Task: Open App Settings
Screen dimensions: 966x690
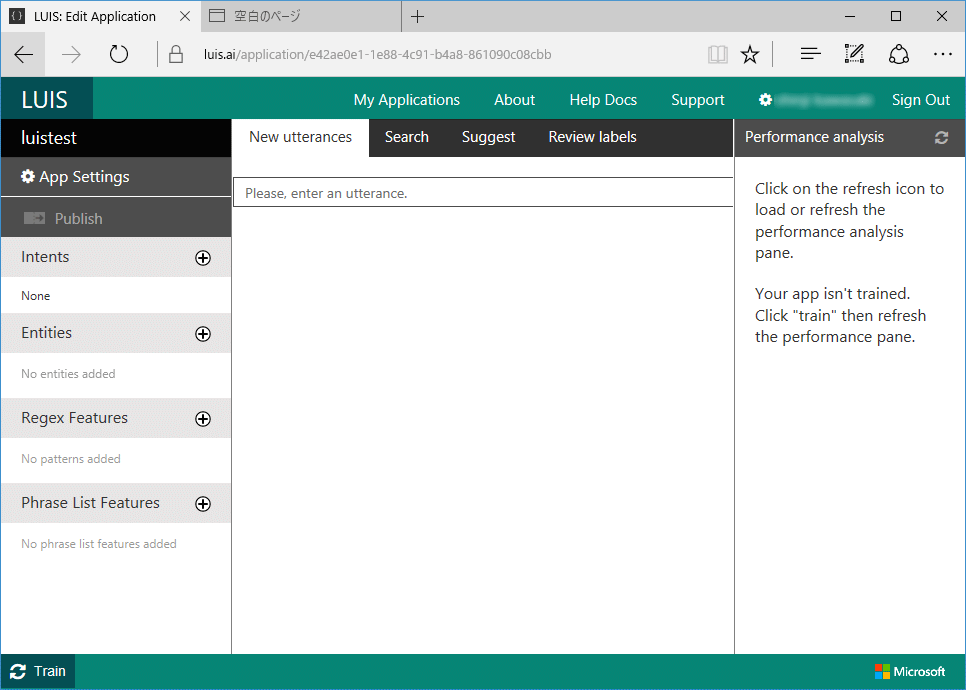Action: [75, 177]
